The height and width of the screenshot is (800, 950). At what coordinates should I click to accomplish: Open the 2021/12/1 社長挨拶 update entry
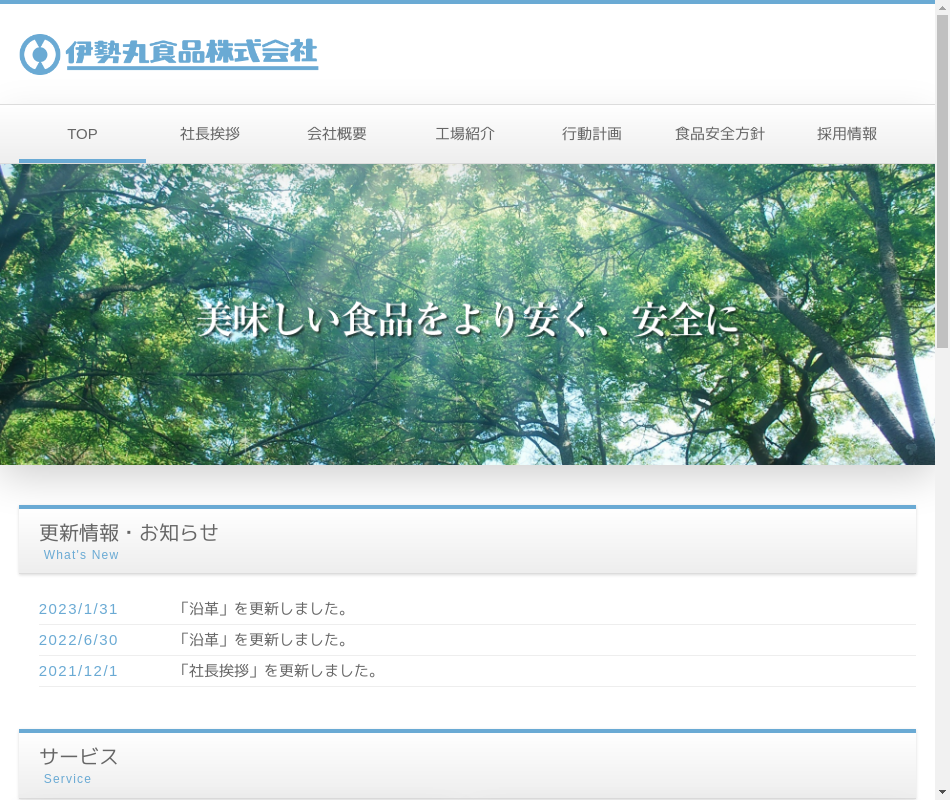point(279,671)
